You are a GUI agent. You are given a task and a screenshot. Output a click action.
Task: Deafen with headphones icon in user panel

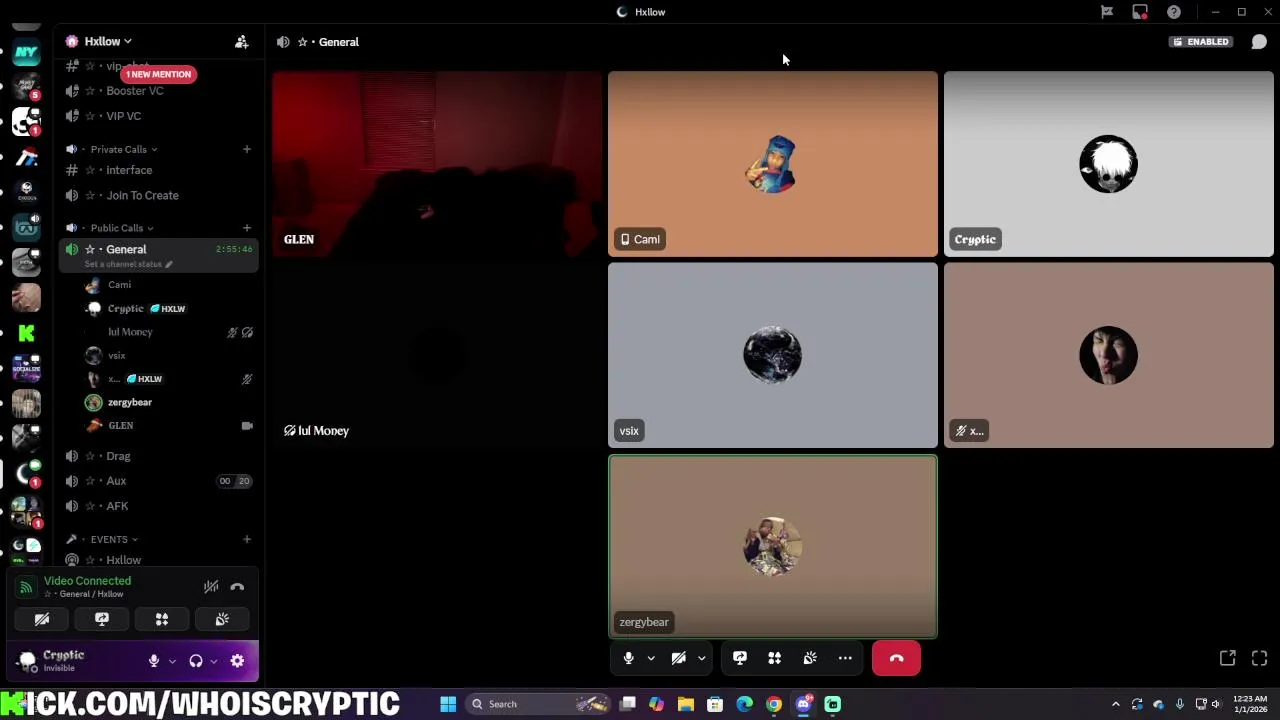196,661
